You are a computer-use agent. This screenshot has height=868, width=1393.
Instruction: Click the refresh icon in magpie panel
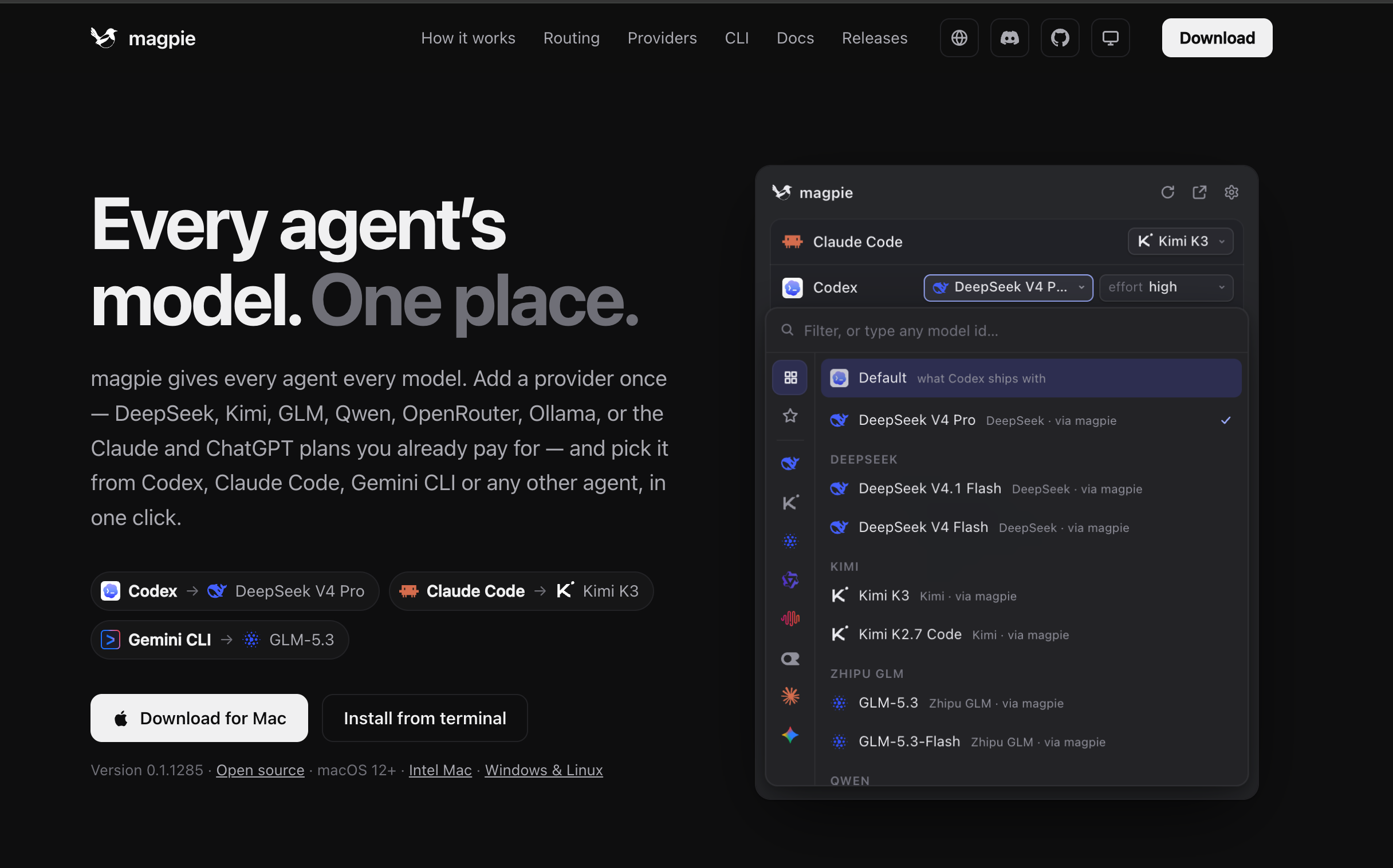click(1167, 192)
